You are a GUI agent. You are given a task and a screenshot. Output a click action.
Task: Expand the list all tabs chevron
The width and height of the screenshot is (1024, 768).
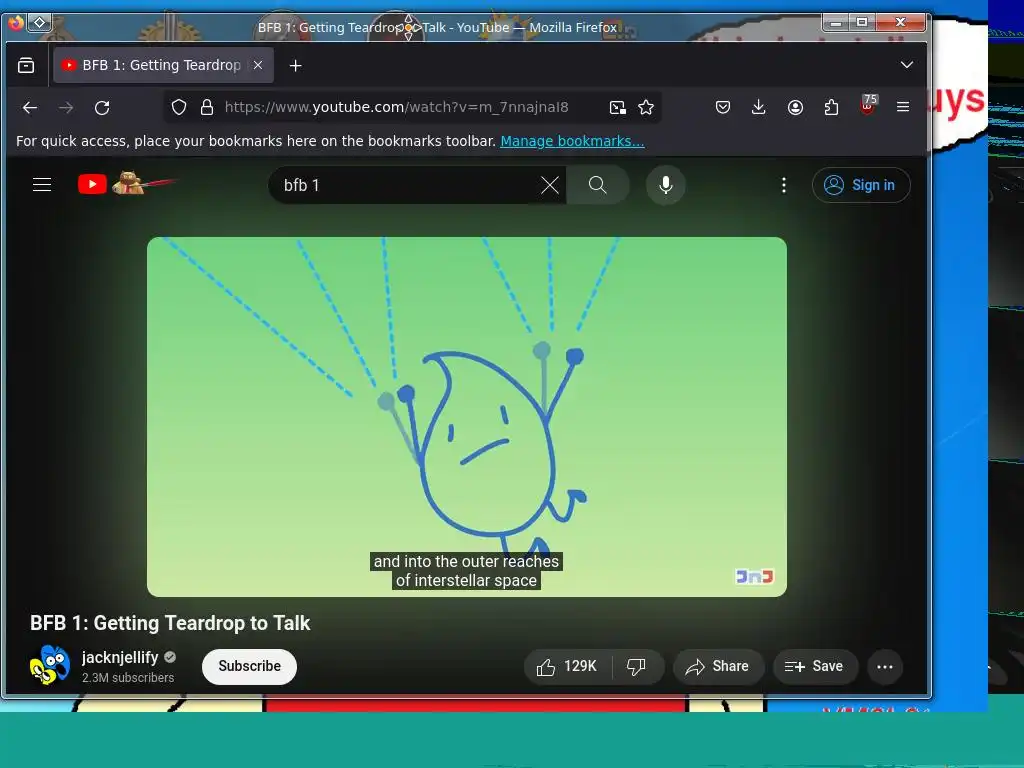pos(906,65)
